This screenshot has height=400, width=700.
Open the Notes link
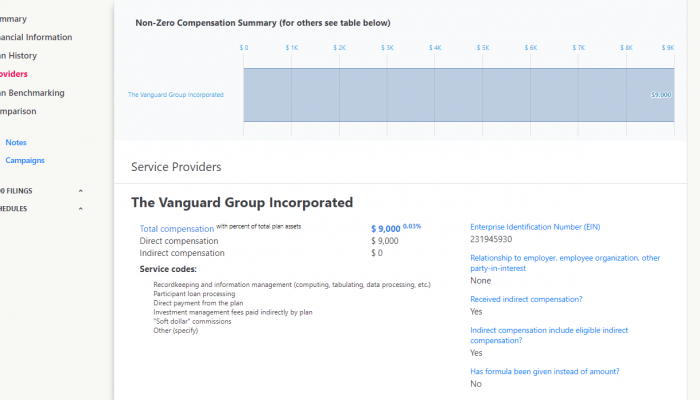[x=16, y=142]
